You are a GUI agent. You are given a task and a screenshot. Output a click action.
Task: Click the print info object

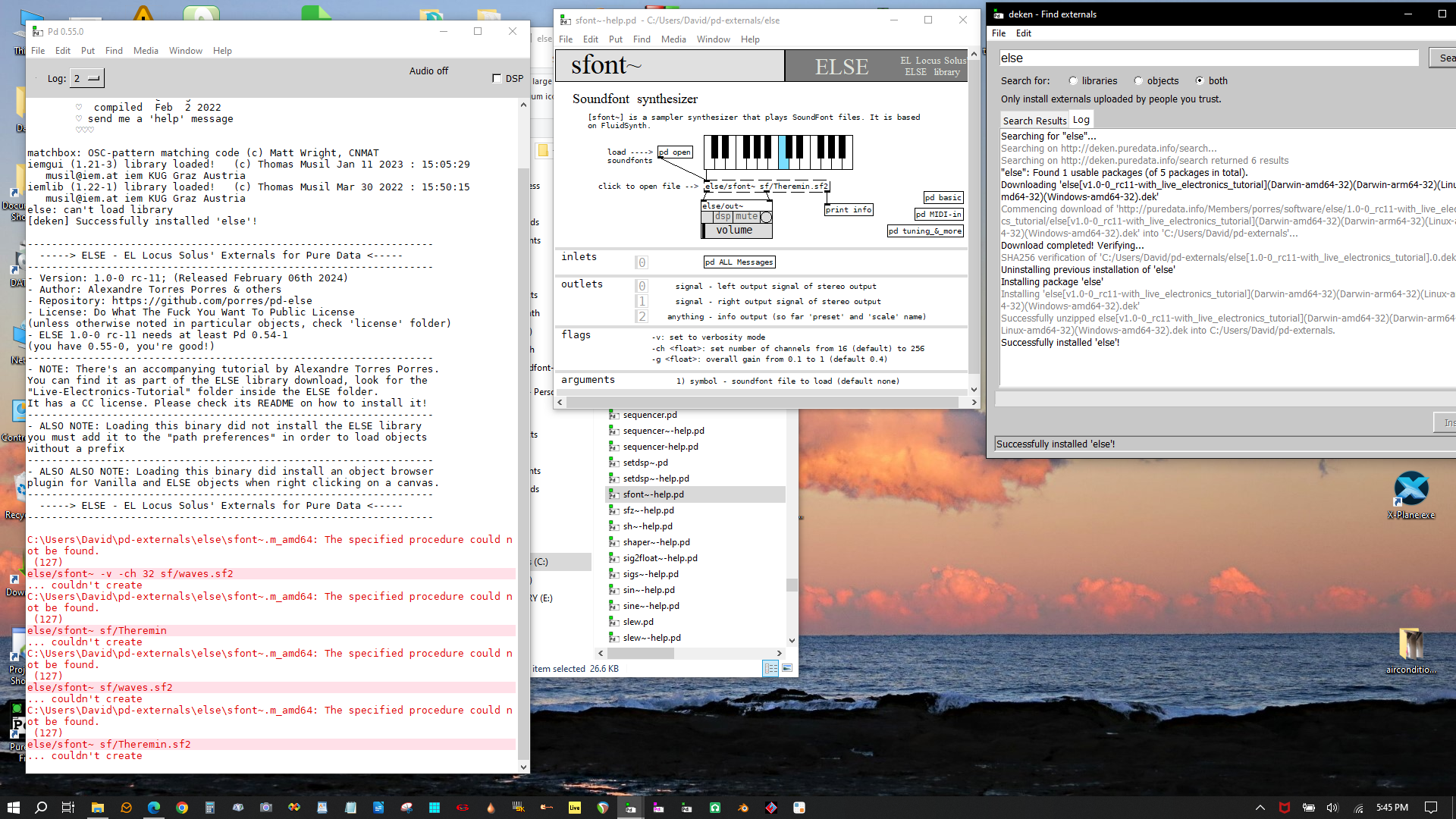coord(849,209)
